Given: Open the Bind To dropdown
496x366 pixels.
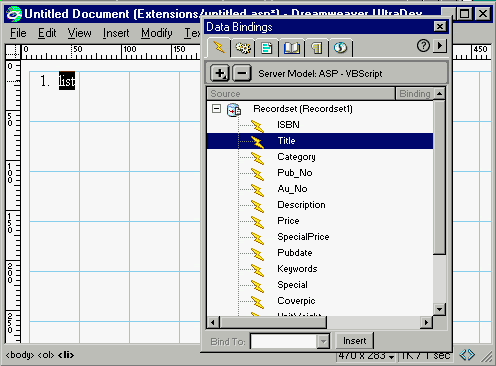Looking at the screenshot, I should [x=323, y=341].
